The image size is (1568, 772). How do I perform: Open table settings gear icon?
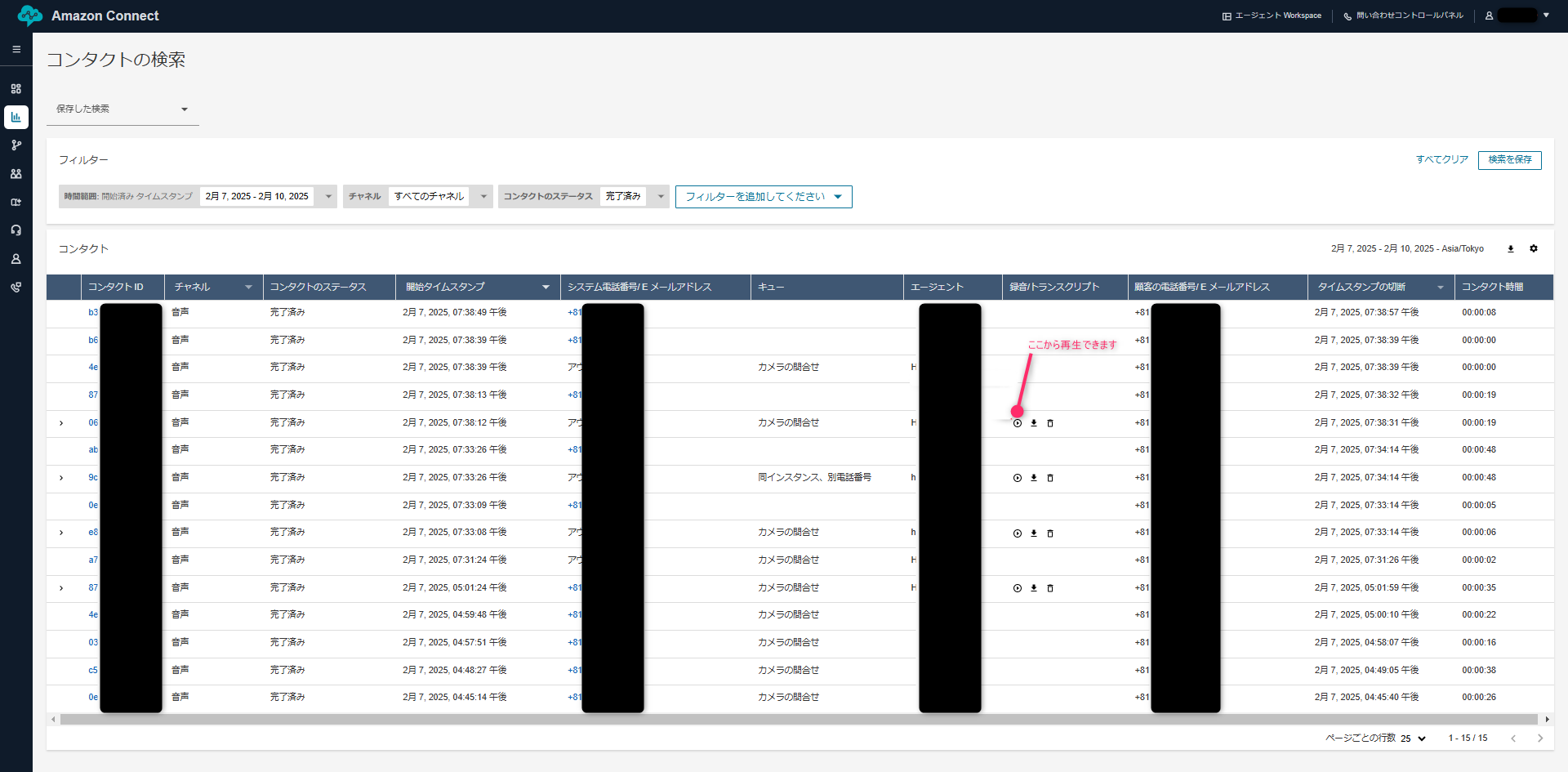[1533, 248]
